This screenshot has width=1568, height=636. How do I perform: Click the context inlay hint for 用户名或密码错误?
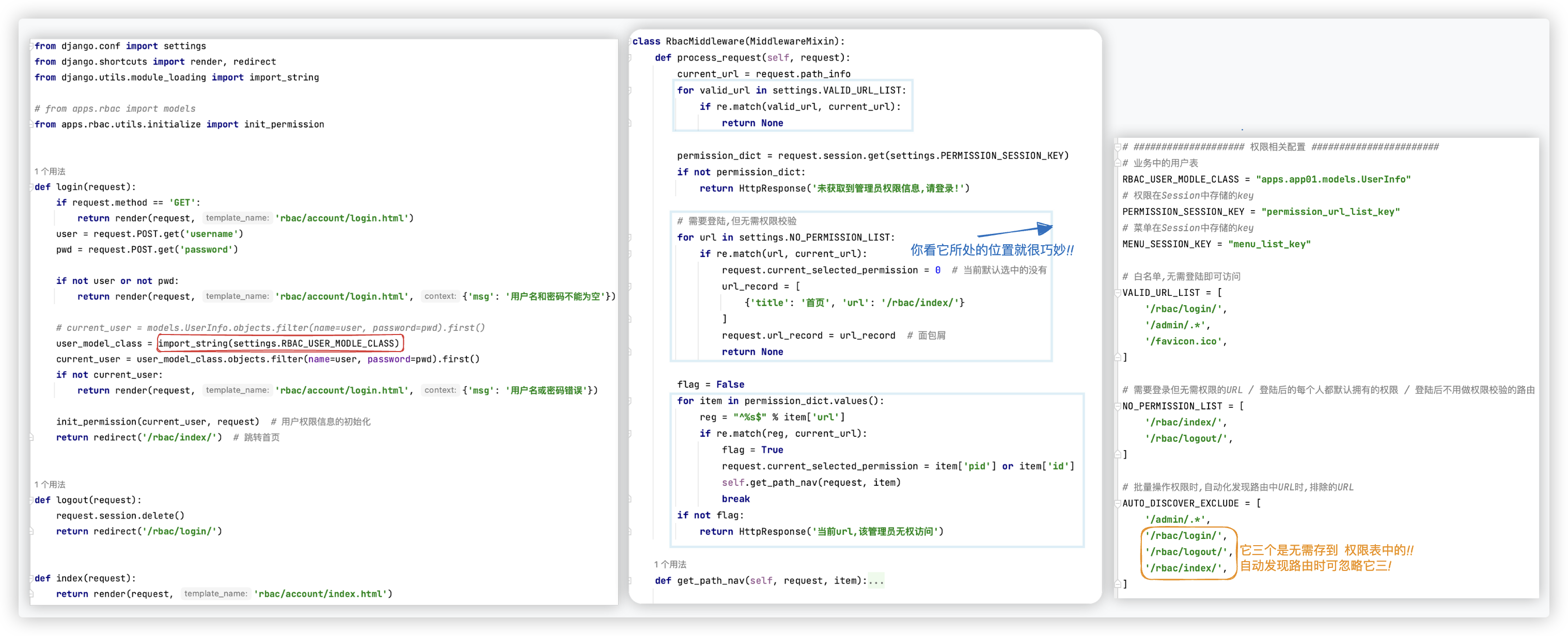coord(440,390)
